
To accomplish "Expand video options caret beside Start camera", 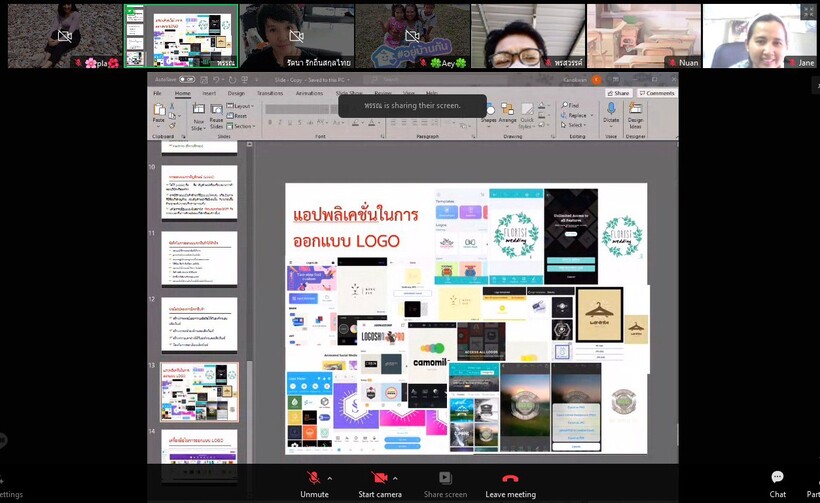I will tap(395, 478).
